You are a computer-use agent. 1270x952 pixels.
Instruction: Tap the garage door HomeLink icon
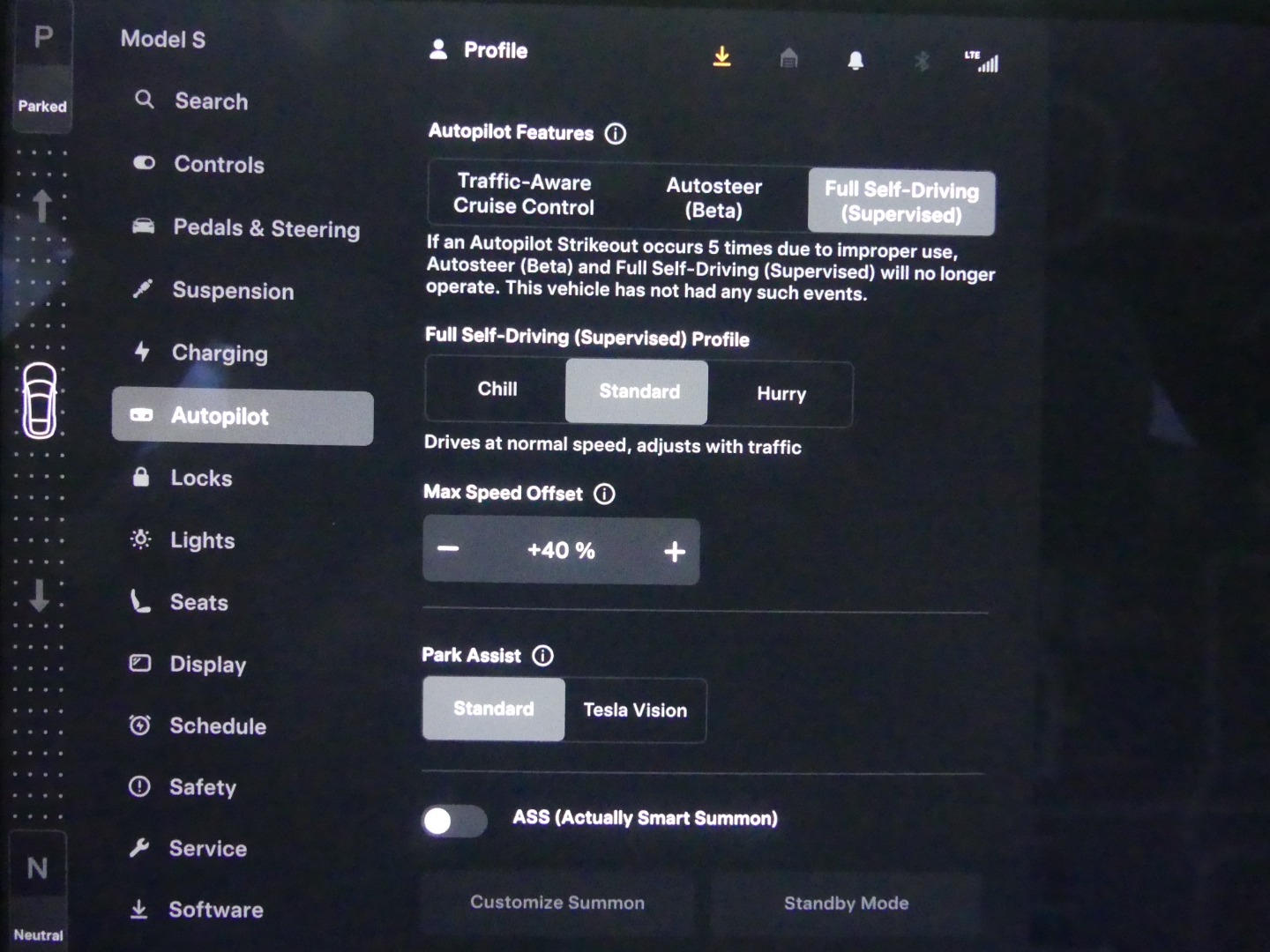(788, 59)
